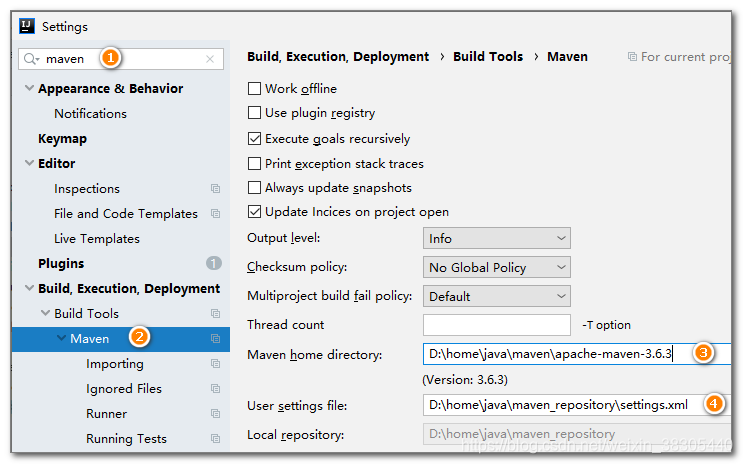This screenshot has height=464, width=743.
Task: Uncheck Execute goals recursively
Action: click(254, 139)
